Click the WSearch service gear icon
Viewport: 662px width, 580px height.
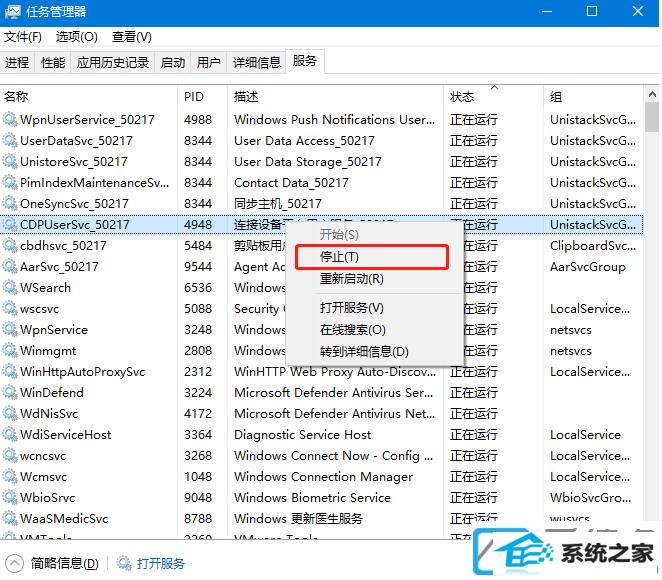click(10, 288)
